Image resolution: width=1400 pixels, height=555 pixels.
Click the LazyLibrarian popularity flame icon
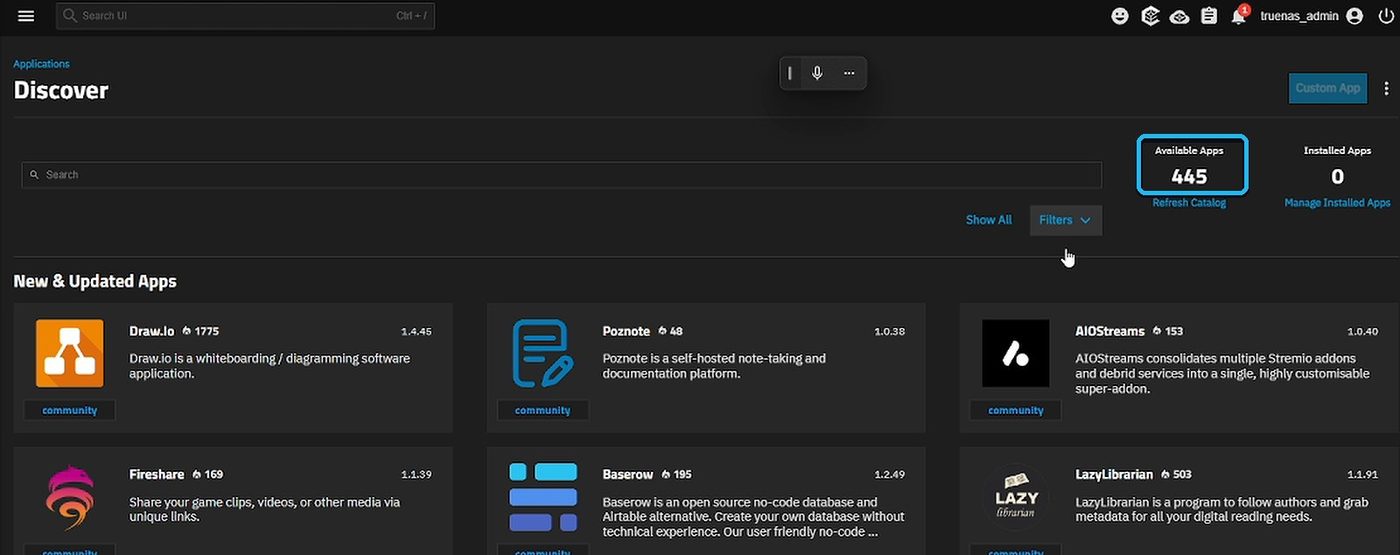(x=1166, y=475)
